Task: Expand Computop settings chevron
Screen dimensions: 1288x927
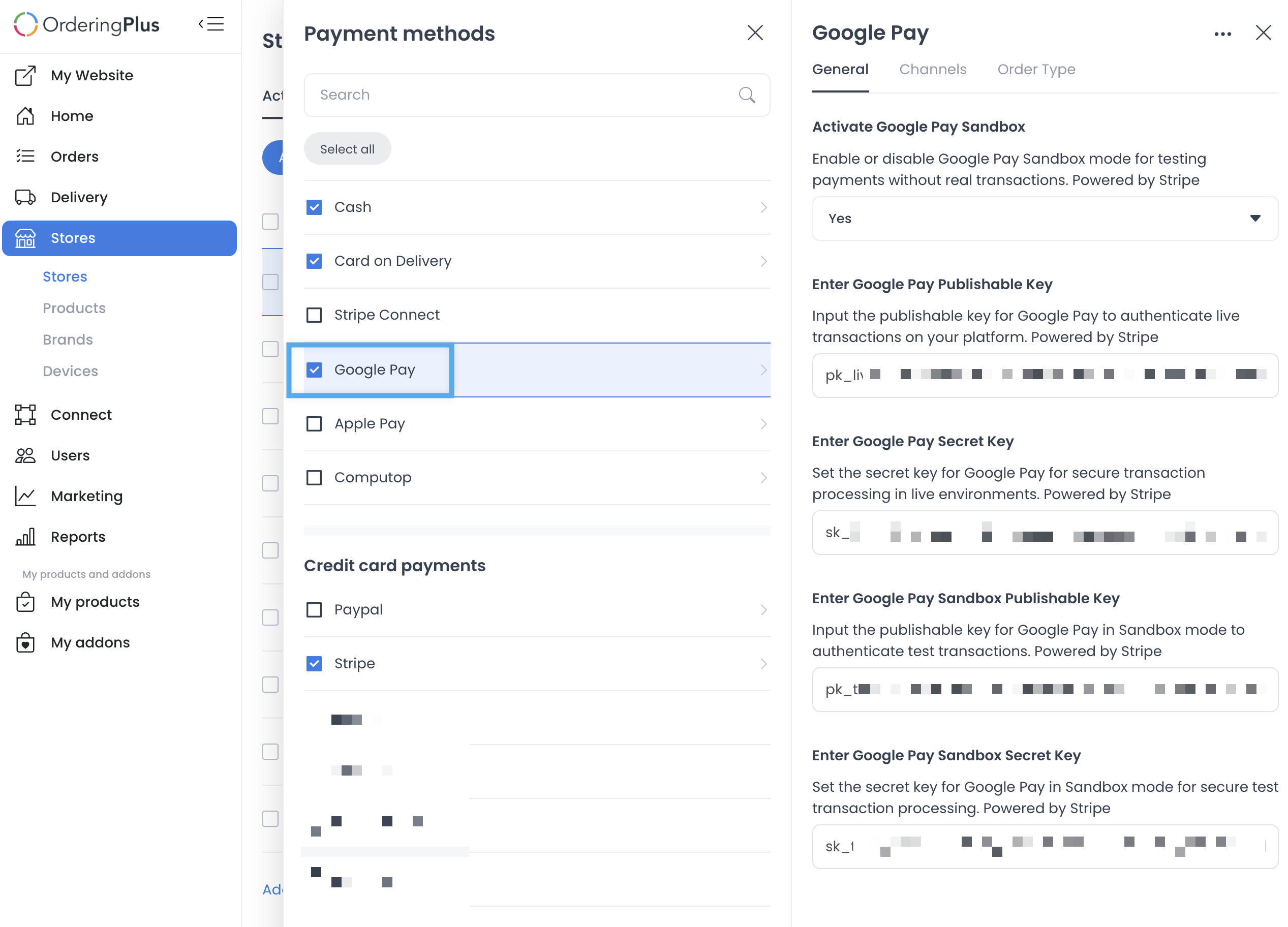Action: [763, 478]
